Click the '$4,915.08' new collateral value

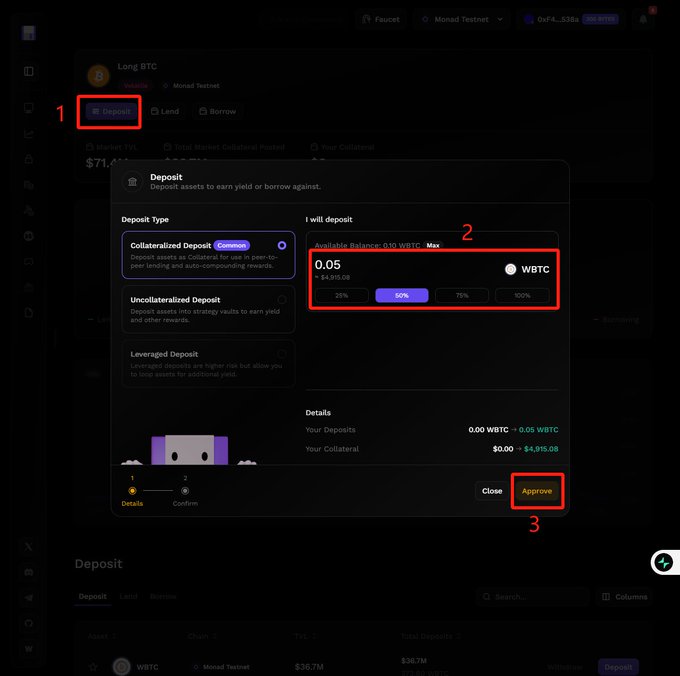[541, 449]
